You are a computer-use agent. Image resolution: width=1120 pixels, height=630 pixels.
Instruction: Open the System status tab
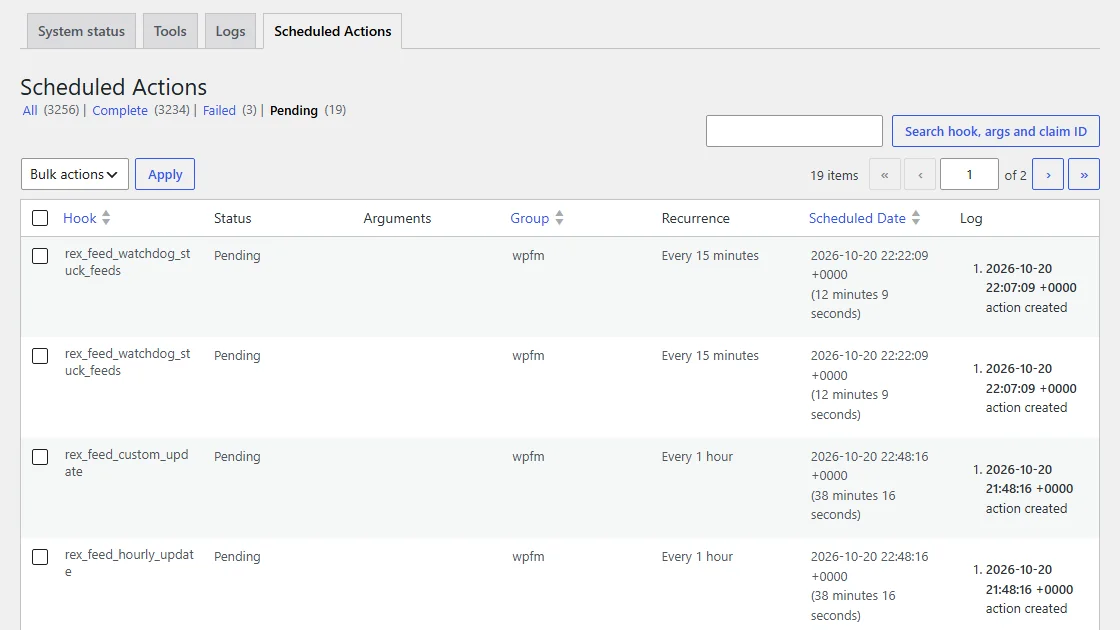pyautogui.click(x=81, y=31)
